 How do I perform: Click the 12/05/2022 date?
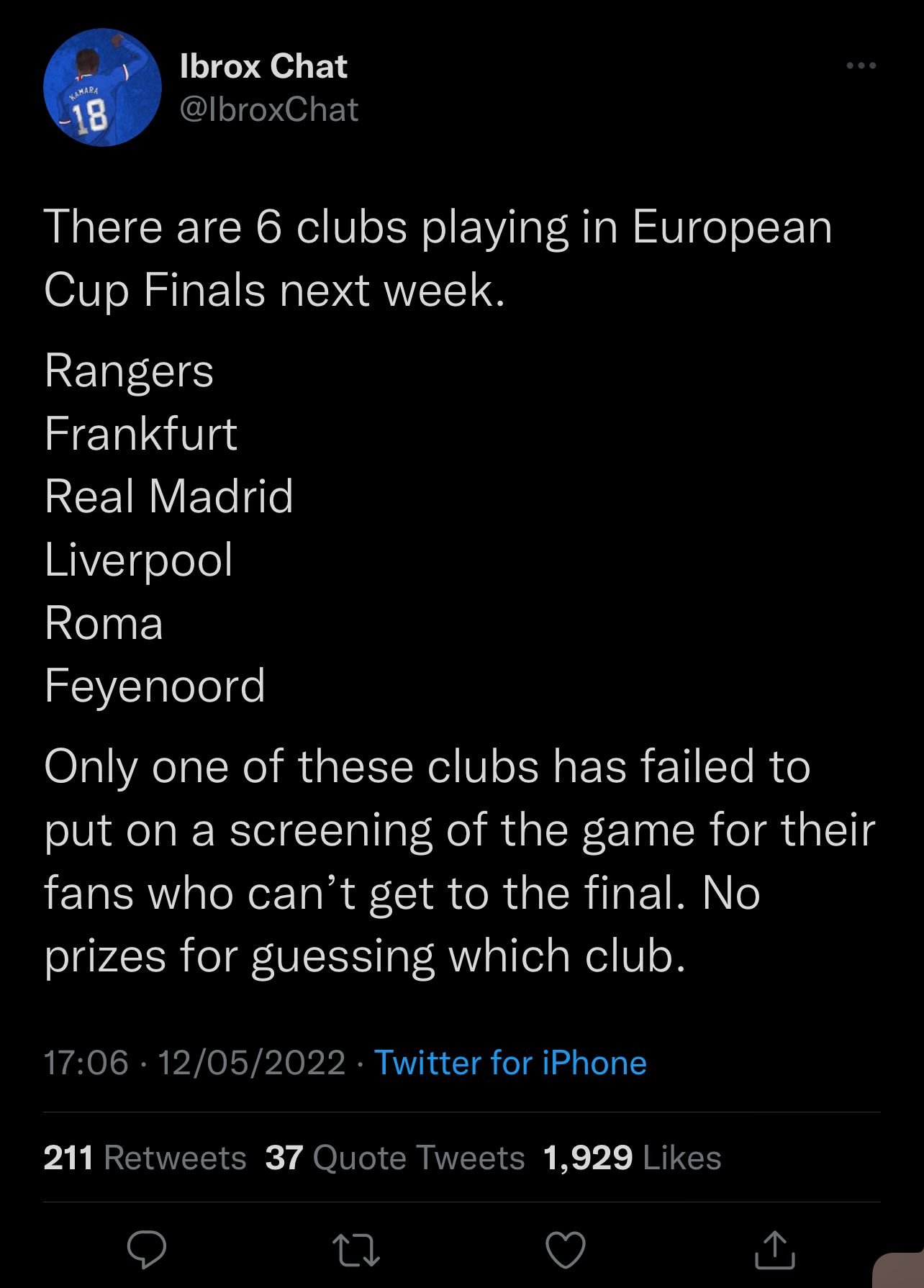tap(251, 1063)
